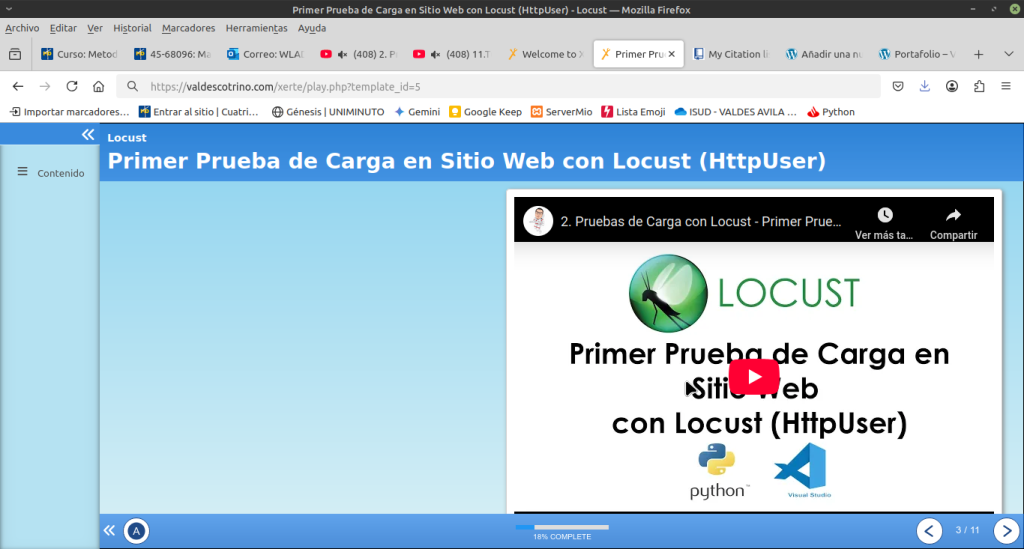Screen dimensions: 1024x549
Task: Open the Lista Emoji bookmark
Action: (x=633, y=112)
